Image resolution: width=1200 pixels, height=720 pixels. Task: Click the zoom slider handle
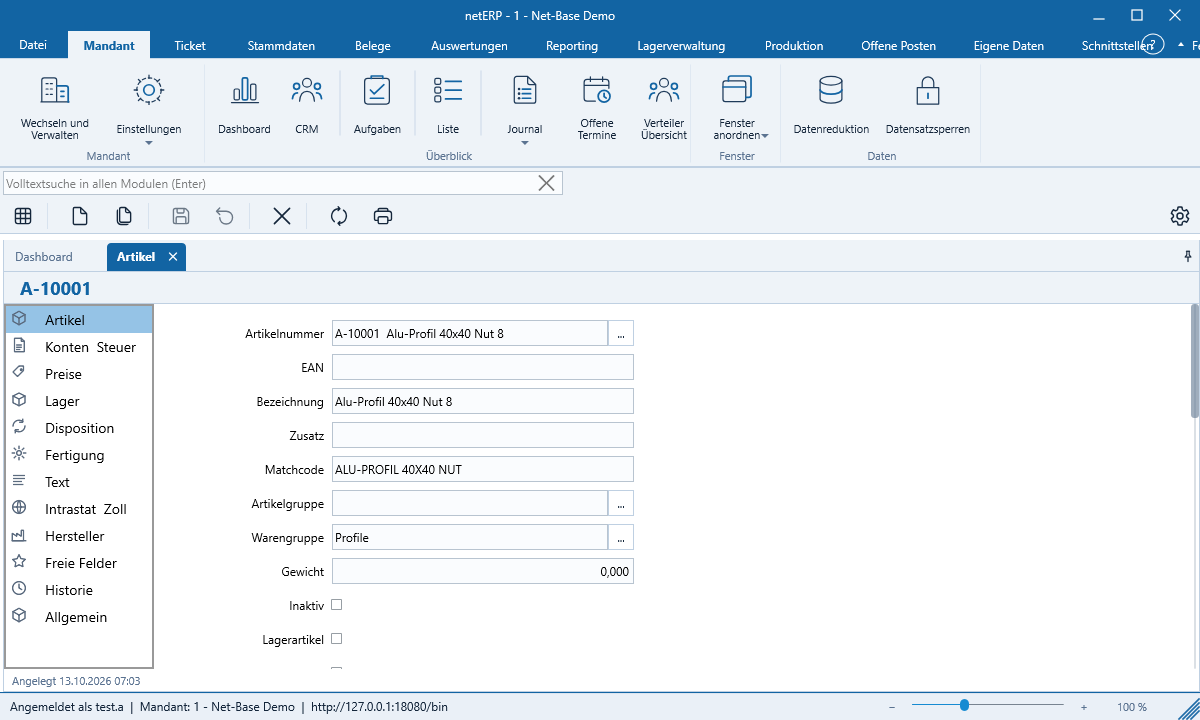pos(964,706)
